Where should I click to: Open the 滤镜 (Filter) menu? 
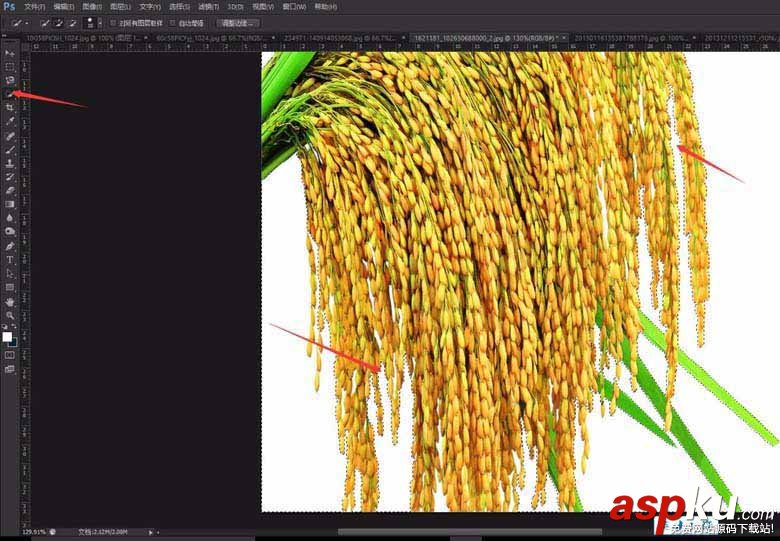pos(208,7)
